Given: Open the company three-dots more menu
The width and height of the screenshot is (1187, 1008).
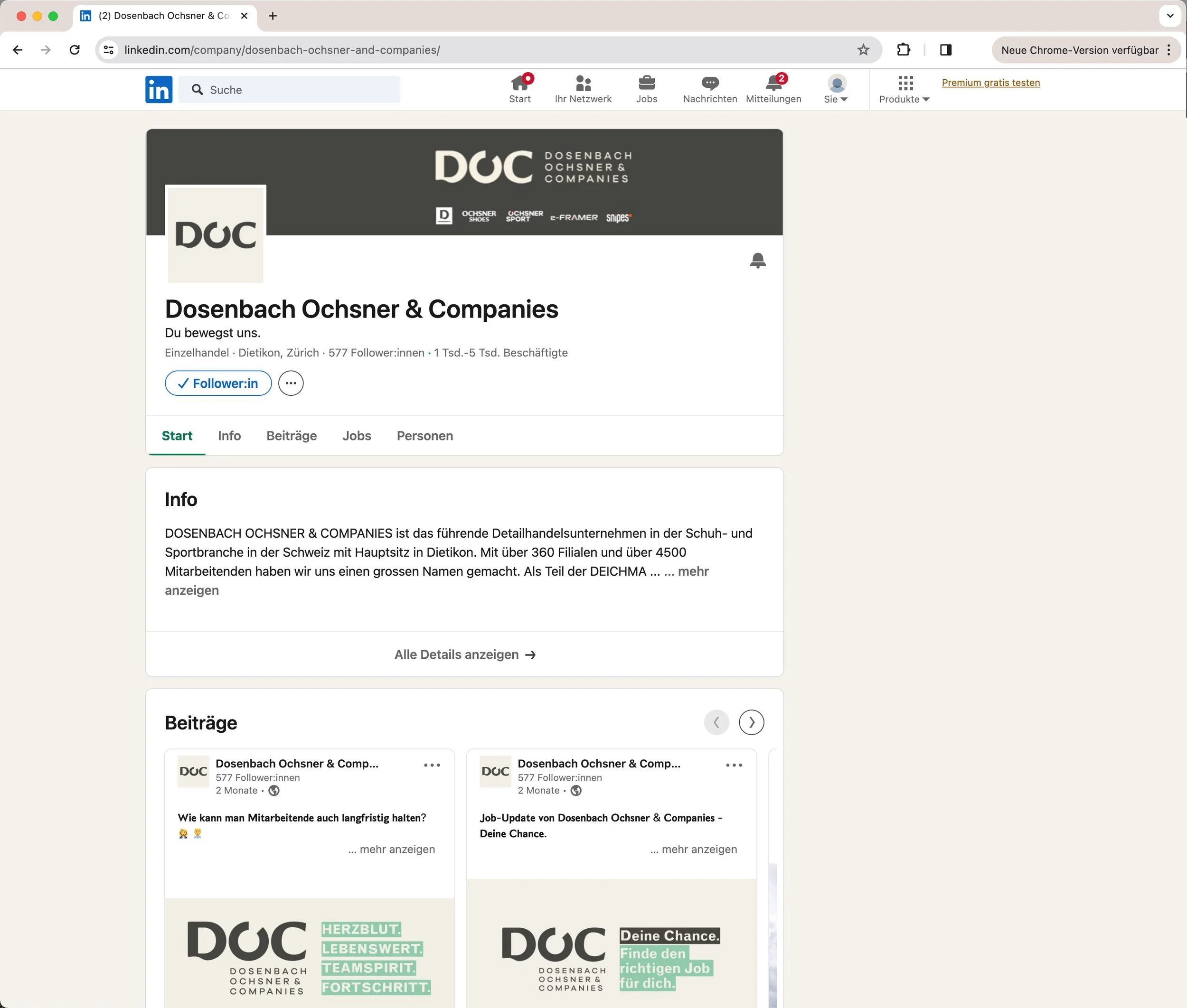Looking at the screenshot, I should pos(291,383).
